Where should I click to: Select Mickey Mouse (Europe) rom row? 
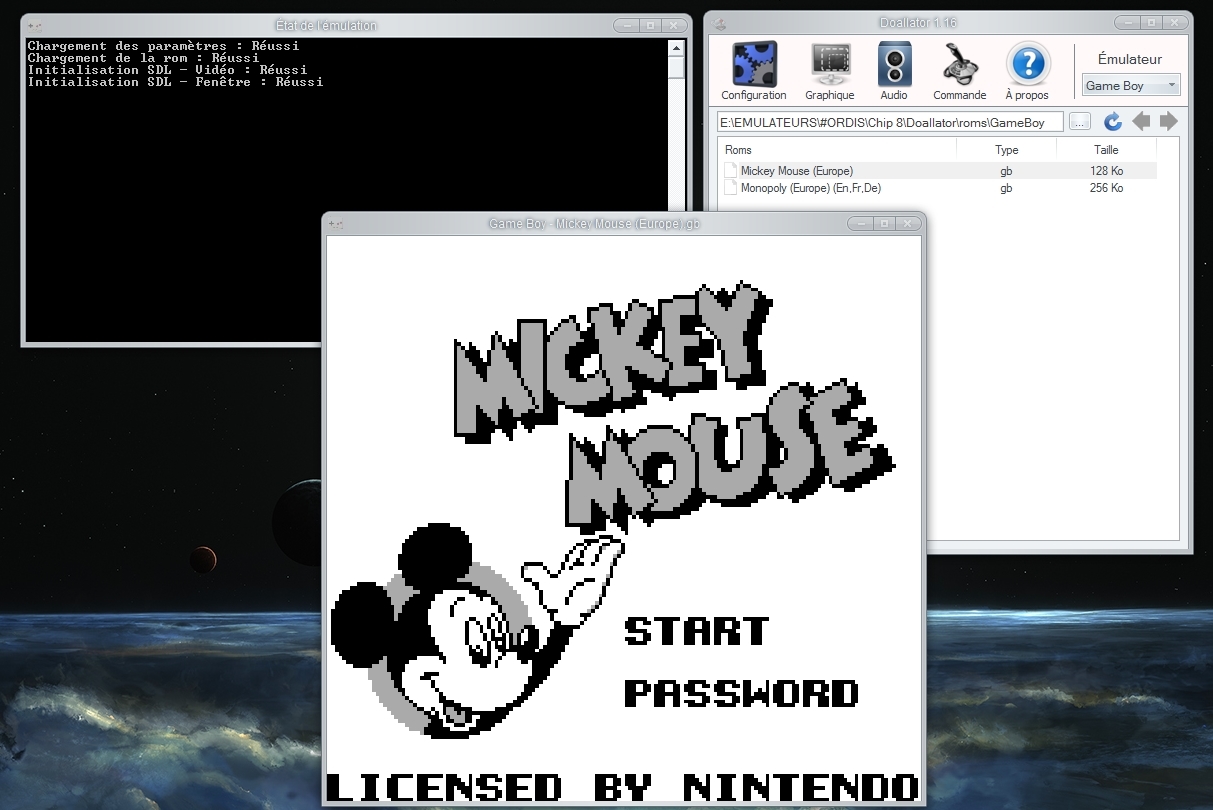tap(938, 171)
